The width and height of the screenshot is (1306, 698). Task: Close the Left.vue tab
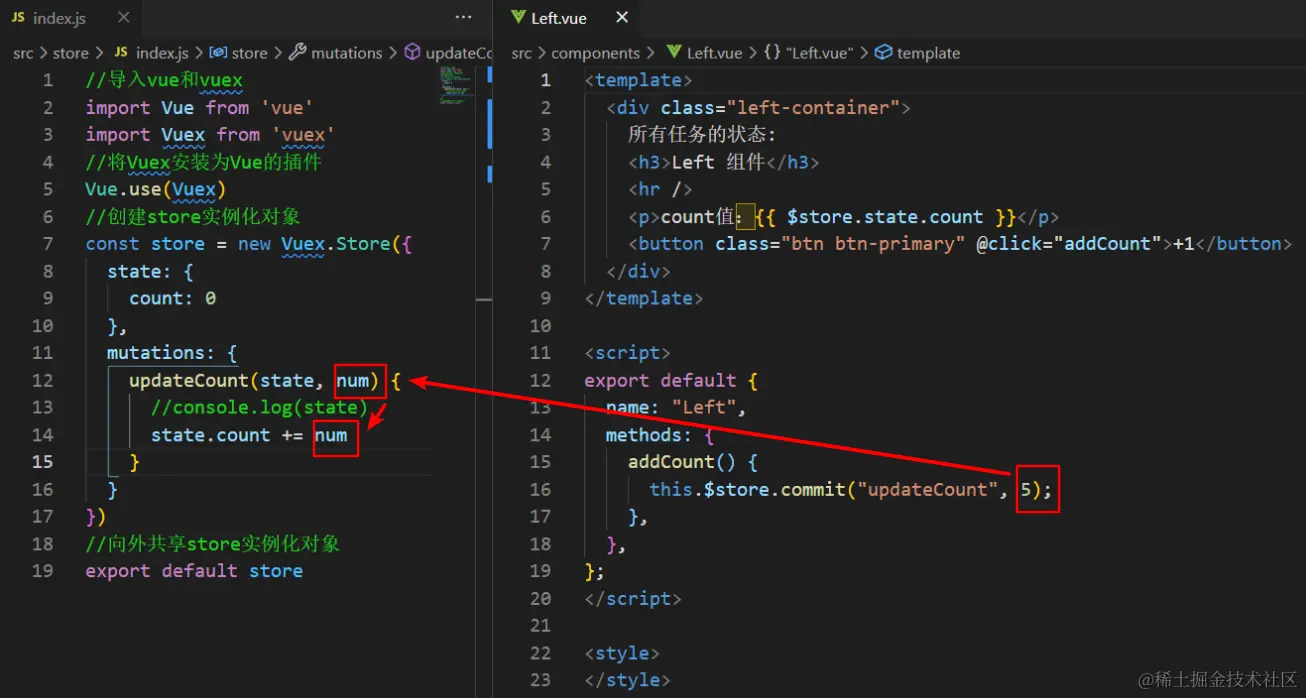(622, 18)
